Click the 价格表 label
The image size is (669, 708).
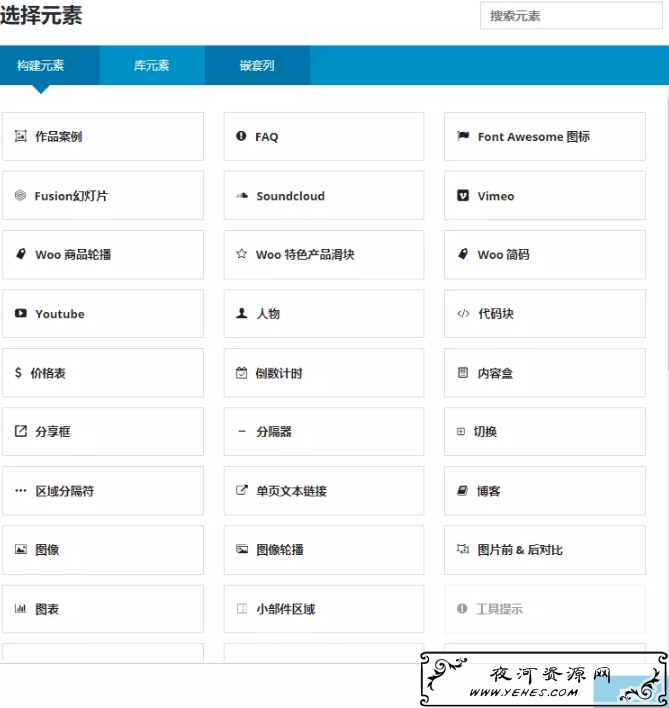[x=48, y=373]
